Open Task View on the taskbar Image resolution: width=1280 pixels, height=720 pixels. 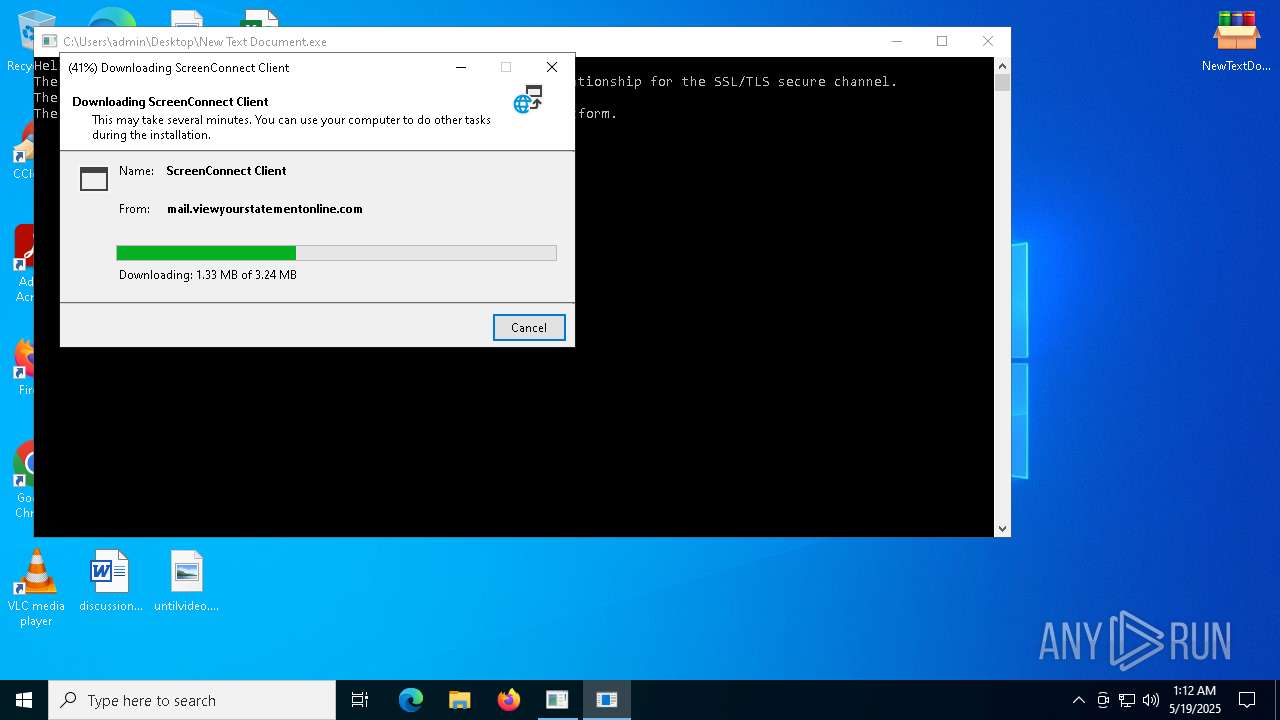(x=360, y=700)
